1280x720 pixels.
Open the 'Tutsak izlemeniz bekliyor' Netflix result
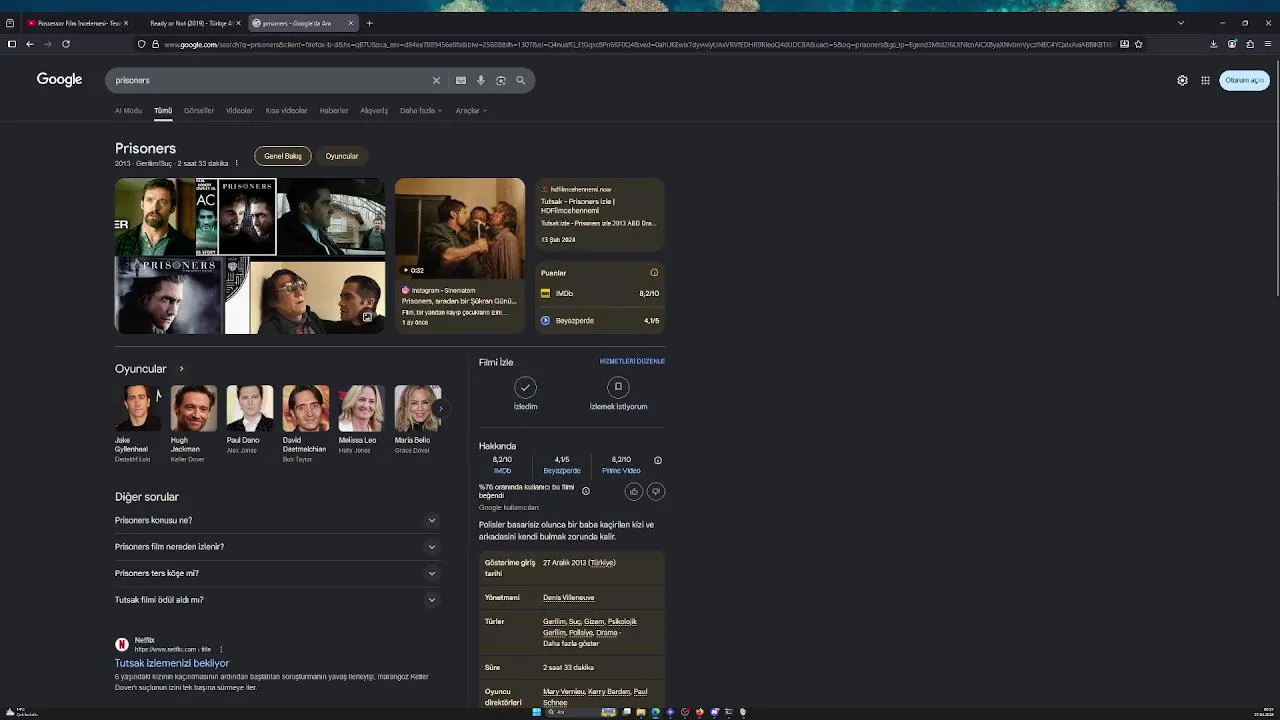pyautogui.click(x=172, y=663)
